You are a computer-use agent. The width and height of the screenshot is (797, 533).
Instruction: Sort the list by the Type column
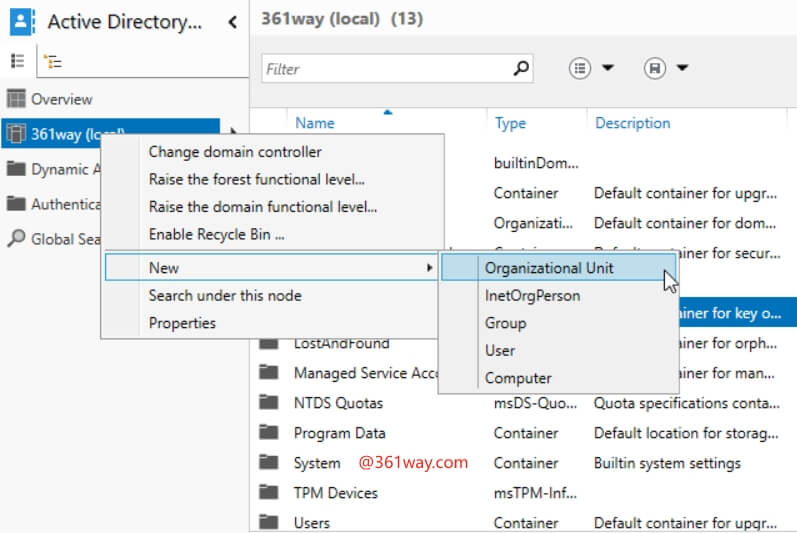[510, 123]
